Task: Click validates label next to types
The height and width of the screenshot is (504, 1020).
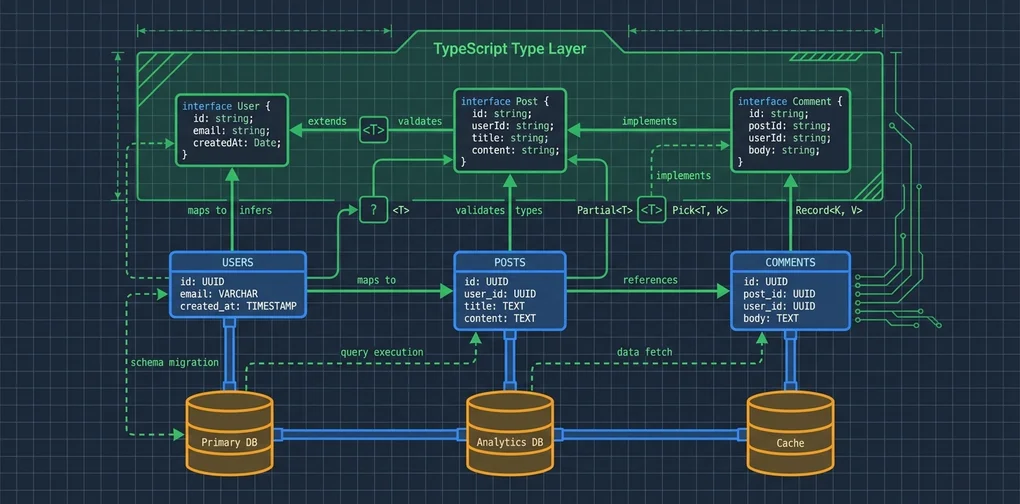Action: 479,210
